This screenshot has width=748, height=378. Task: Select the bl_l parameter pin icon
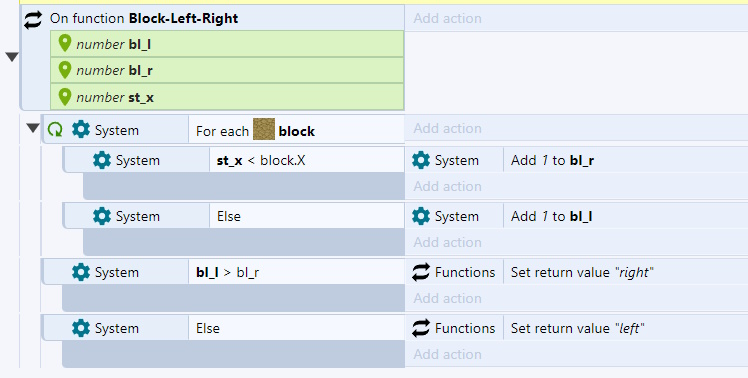(x=64, y=43)
